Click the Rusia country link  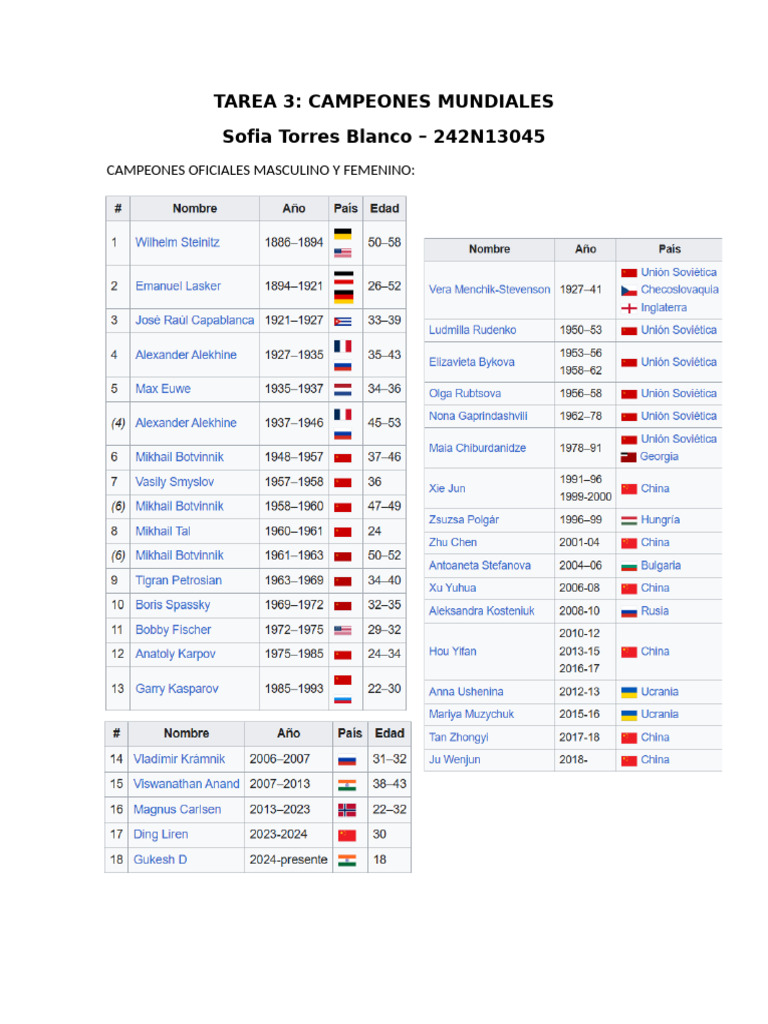(x=654, y=611)
